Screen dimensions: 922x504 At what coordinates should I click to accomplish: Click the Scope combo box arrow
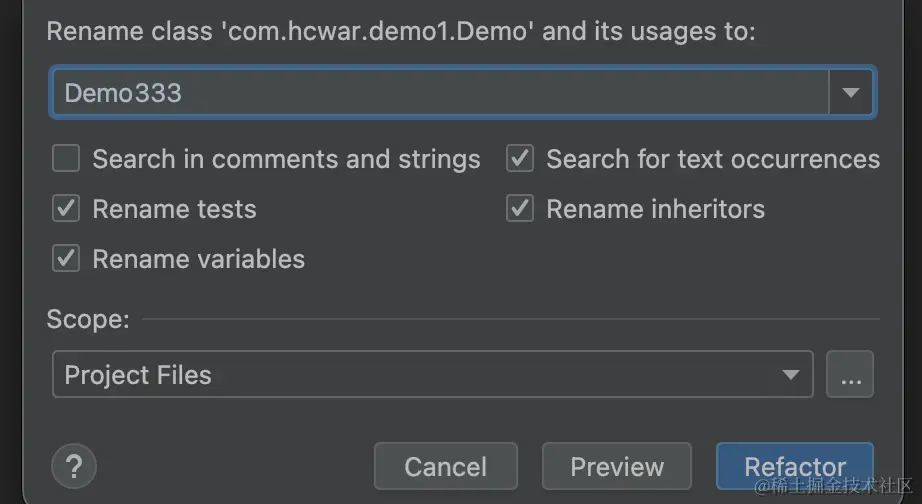[x=791, y=375]
